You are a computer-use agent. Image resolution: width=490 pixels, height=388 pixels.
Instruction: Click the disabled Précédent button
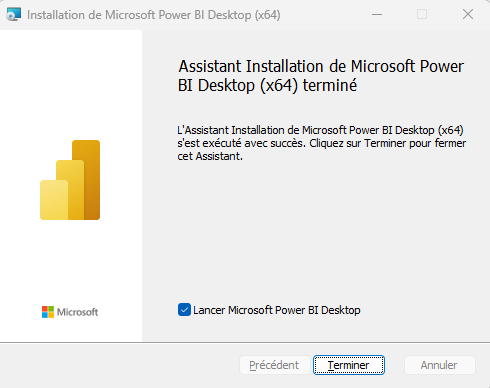pyautogui.click(x=274, y=365)
